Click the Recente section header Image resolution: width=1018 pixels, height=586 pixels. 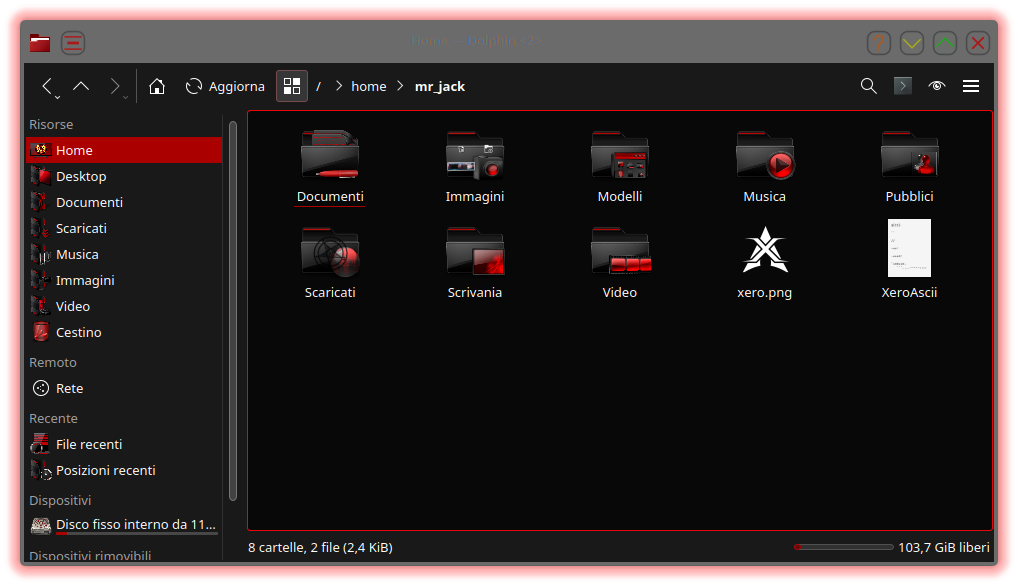[x=53, y=418]
